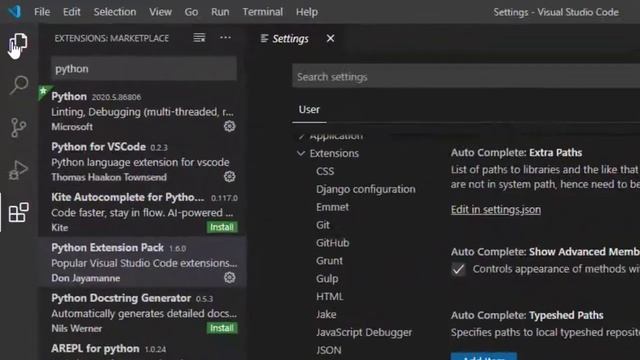This screenshot has width=640, height=360.
Task: Click the VS Code logo icon
Action: click(15, 11)
